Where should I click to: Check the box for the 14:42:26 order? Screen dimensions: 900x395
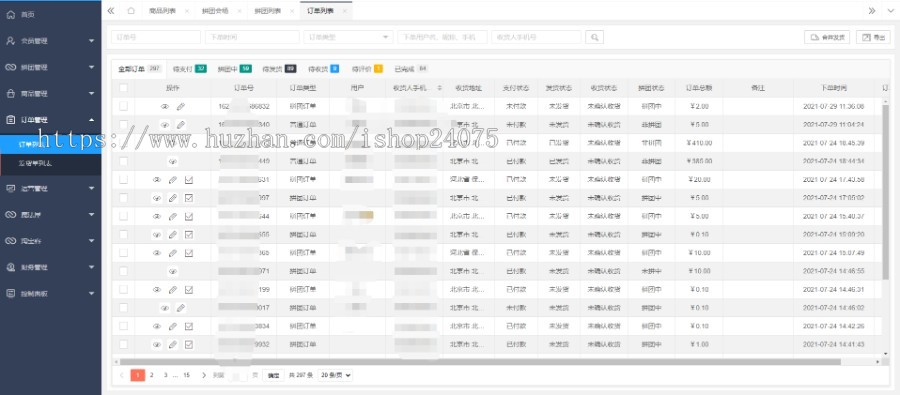click(123, 326)
